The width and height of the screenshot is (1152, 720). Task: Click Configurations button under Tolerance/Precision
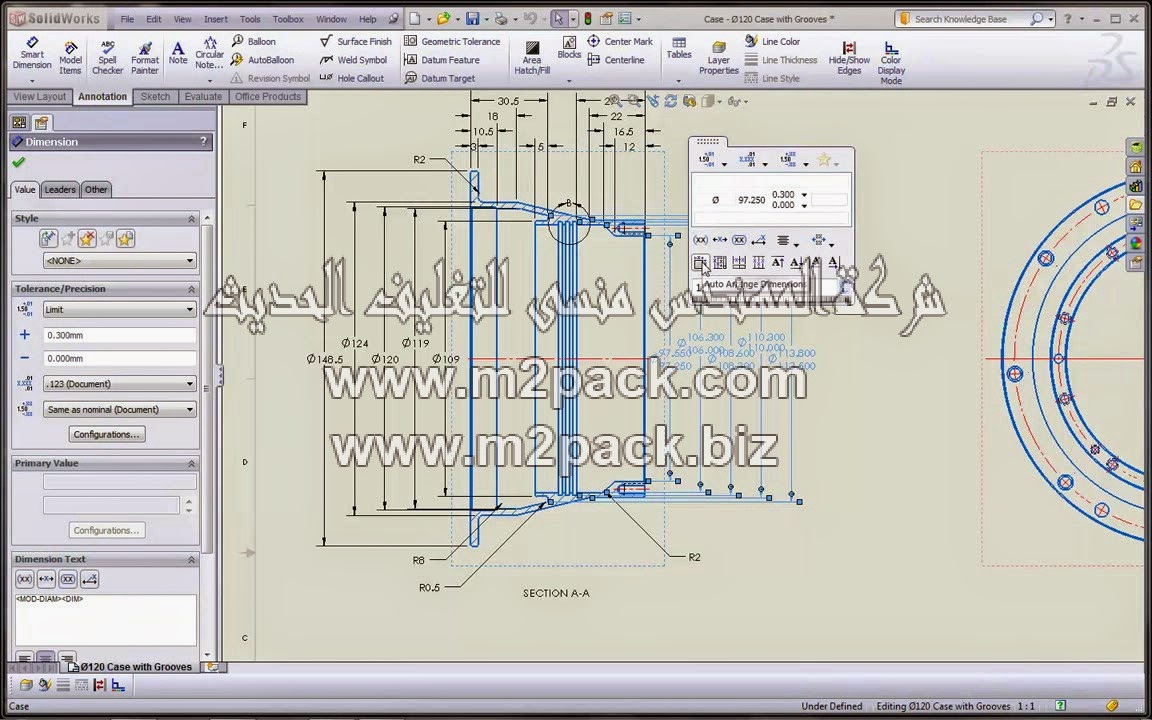[107, 434]
